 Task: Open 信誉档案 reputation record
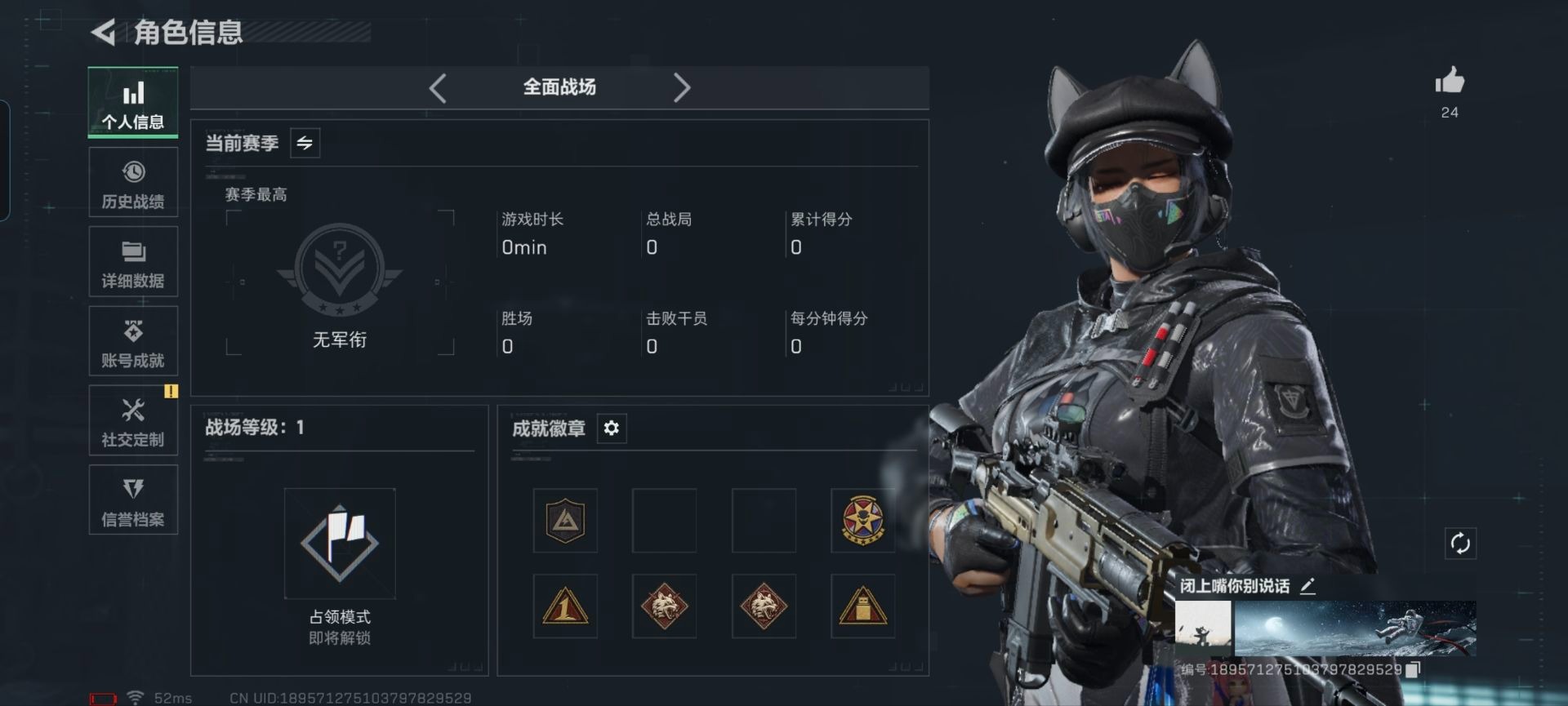133,500
